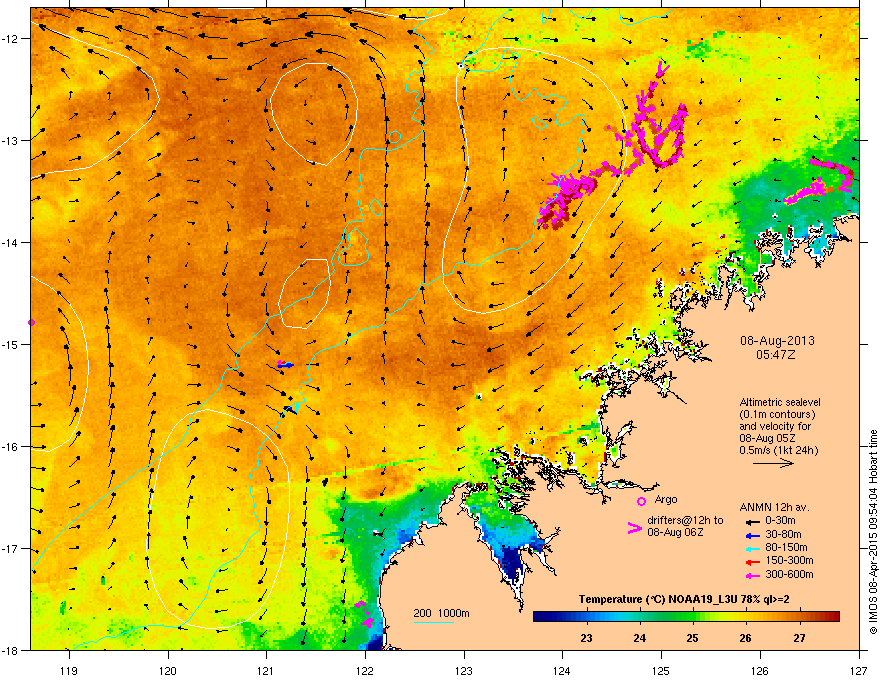
Task: Click the cyan isobath legend line sample
Action: [x=433, y=622]
